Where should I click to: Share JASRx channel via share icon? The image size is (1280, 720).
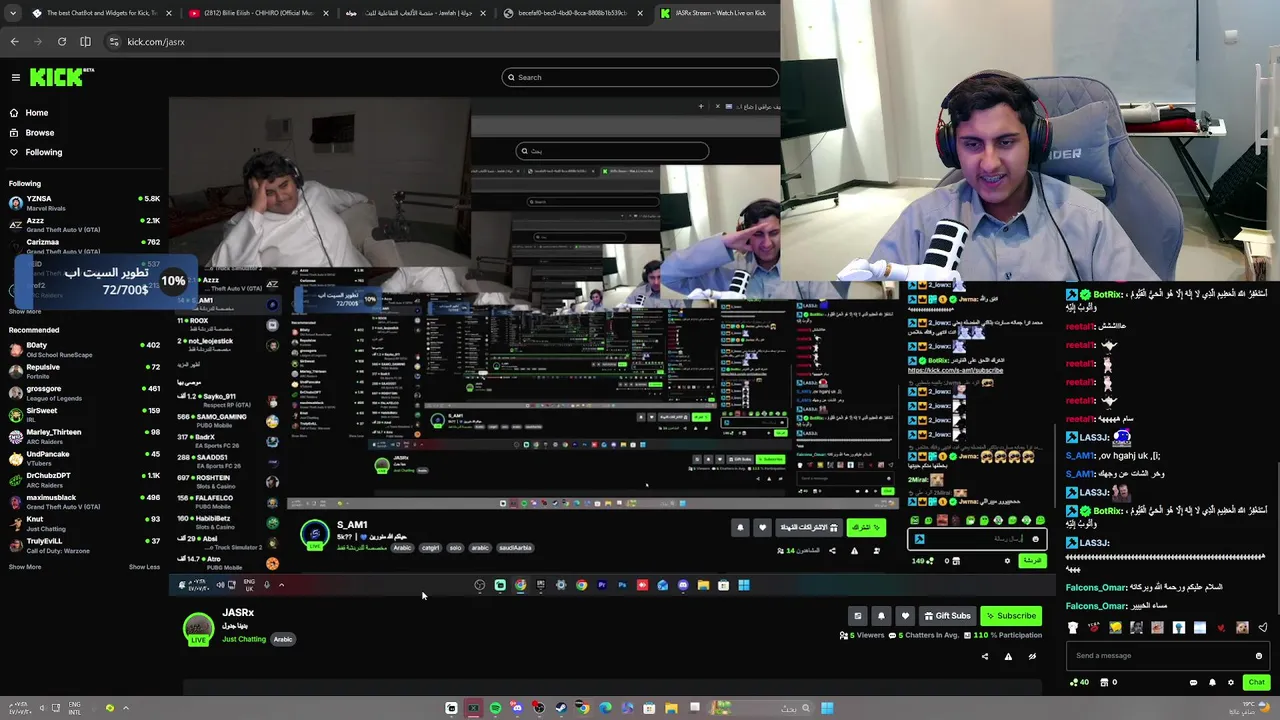pos(985,657)
